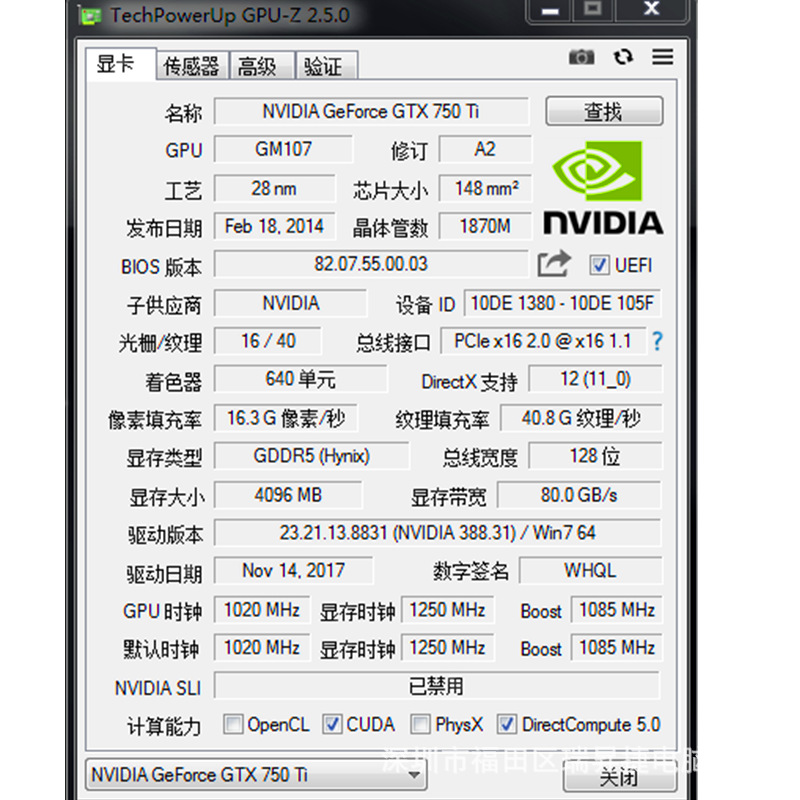
Task: Click the subvendor value NVIDIA
Action: (x=290, y=303)
